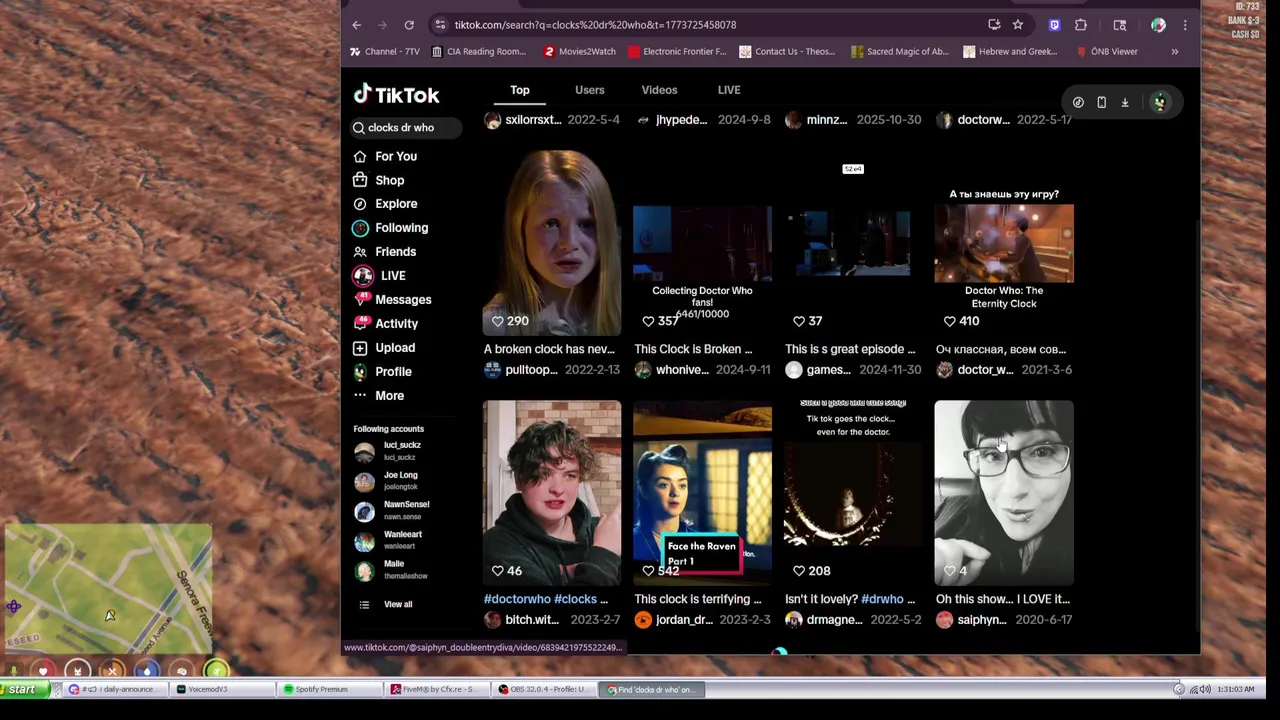Click the get app phone icon
Image resolution: width=1280 pixels, height=720 pixels.
coord(1101,102)
